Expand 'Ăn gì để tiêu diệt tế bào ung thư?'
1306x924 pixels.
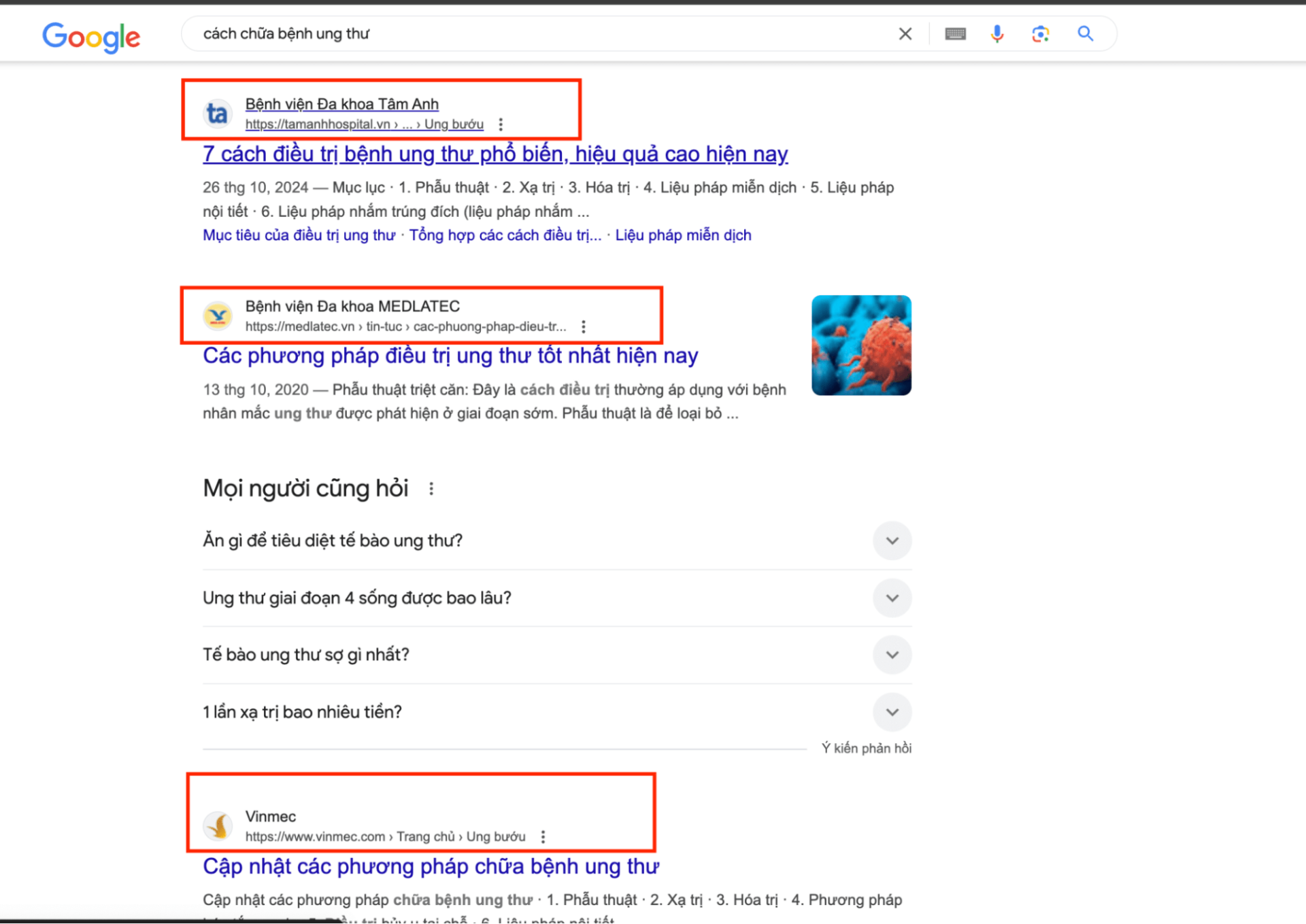pos(557,541)
